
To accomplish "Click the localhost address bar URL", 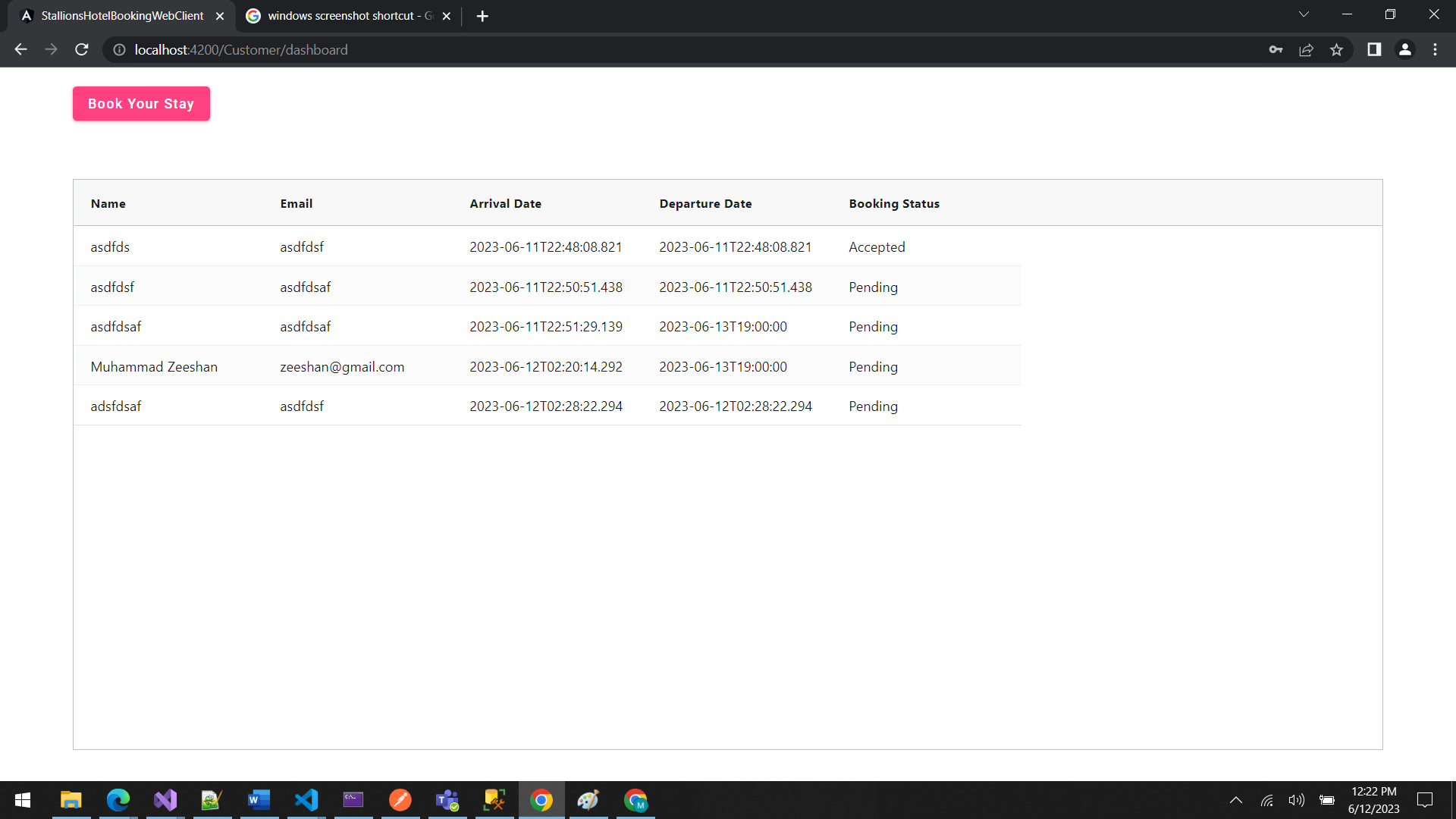I will tap(241, 49).
